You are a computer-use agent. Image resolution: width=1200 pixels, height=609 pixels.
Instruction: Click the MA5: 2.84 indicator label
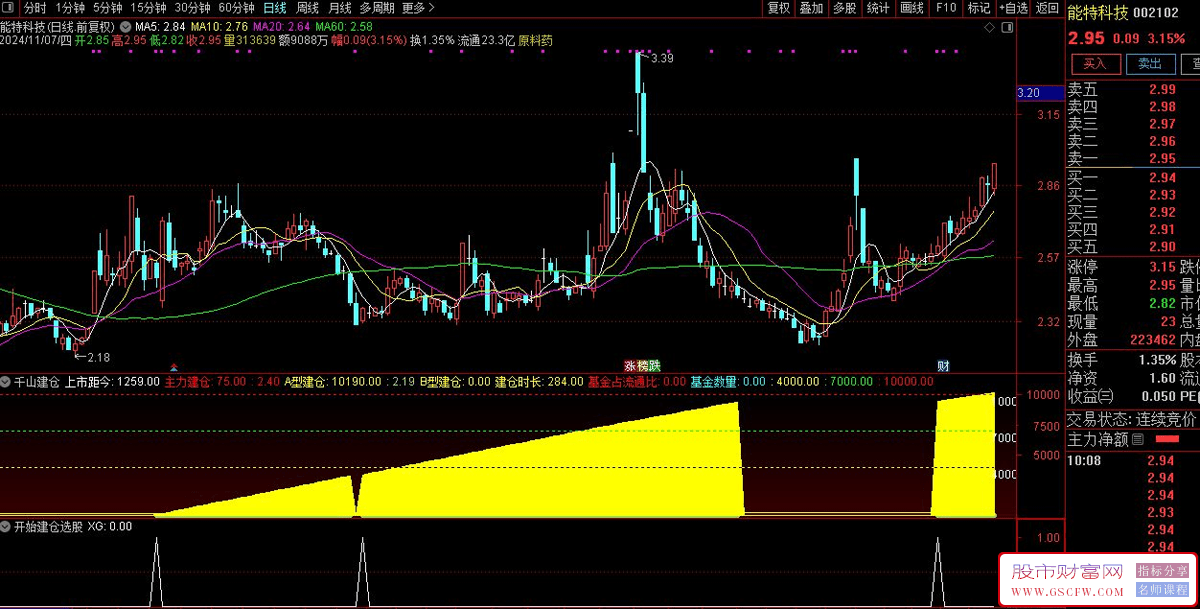[159, 26]
